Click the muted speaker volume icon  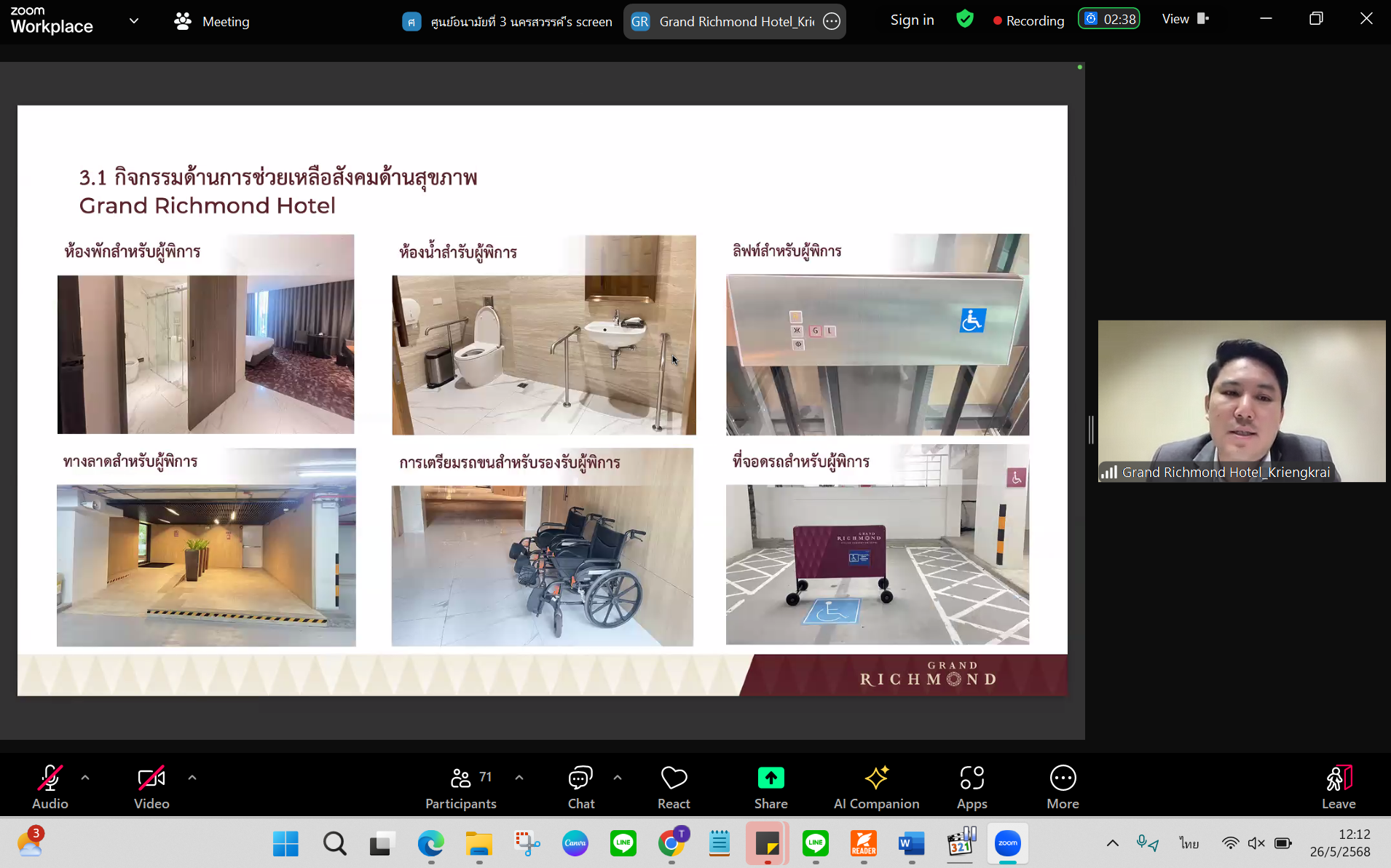coord(1256,843)
